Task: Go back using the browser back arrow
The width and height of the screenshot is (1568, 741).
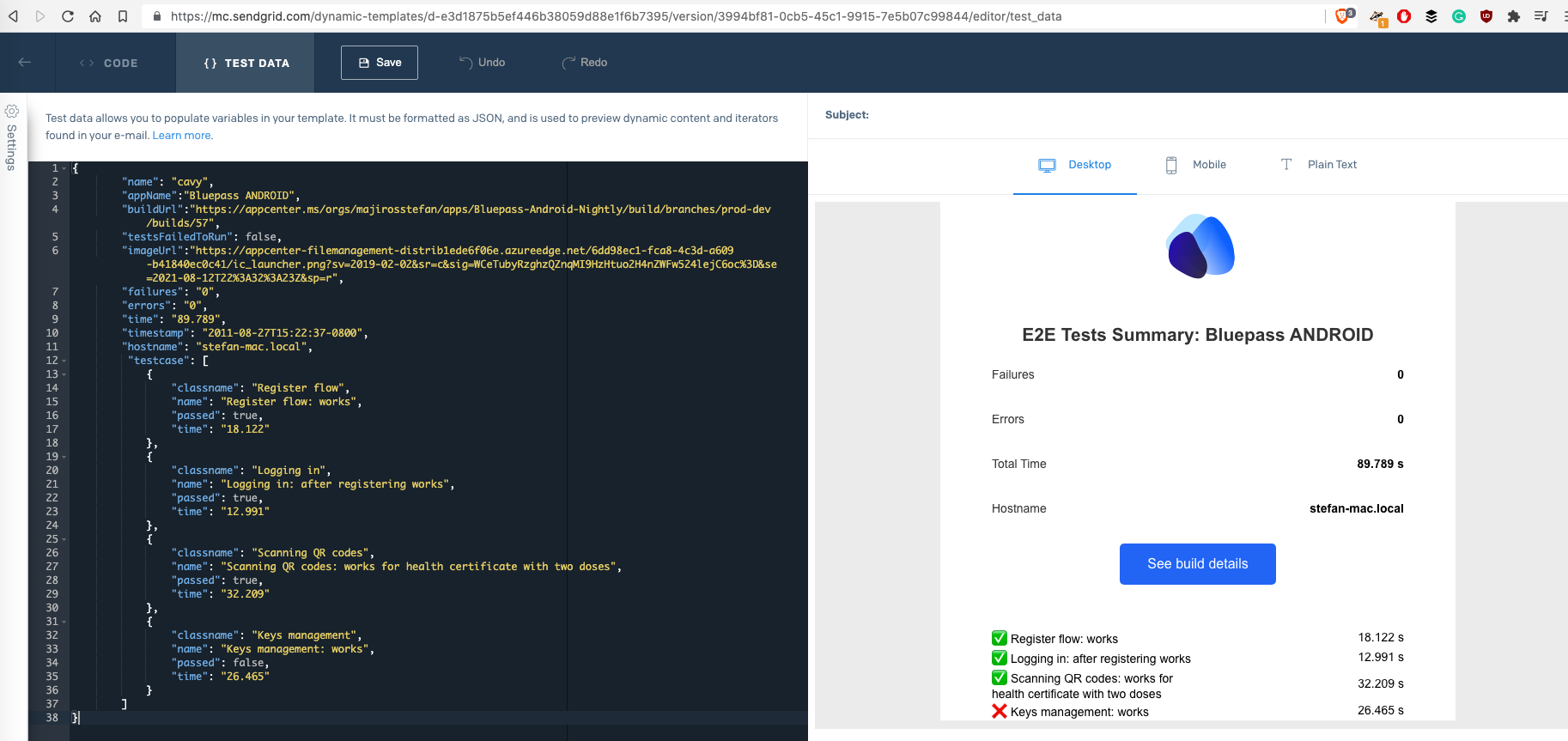Action: click(13, 16)
